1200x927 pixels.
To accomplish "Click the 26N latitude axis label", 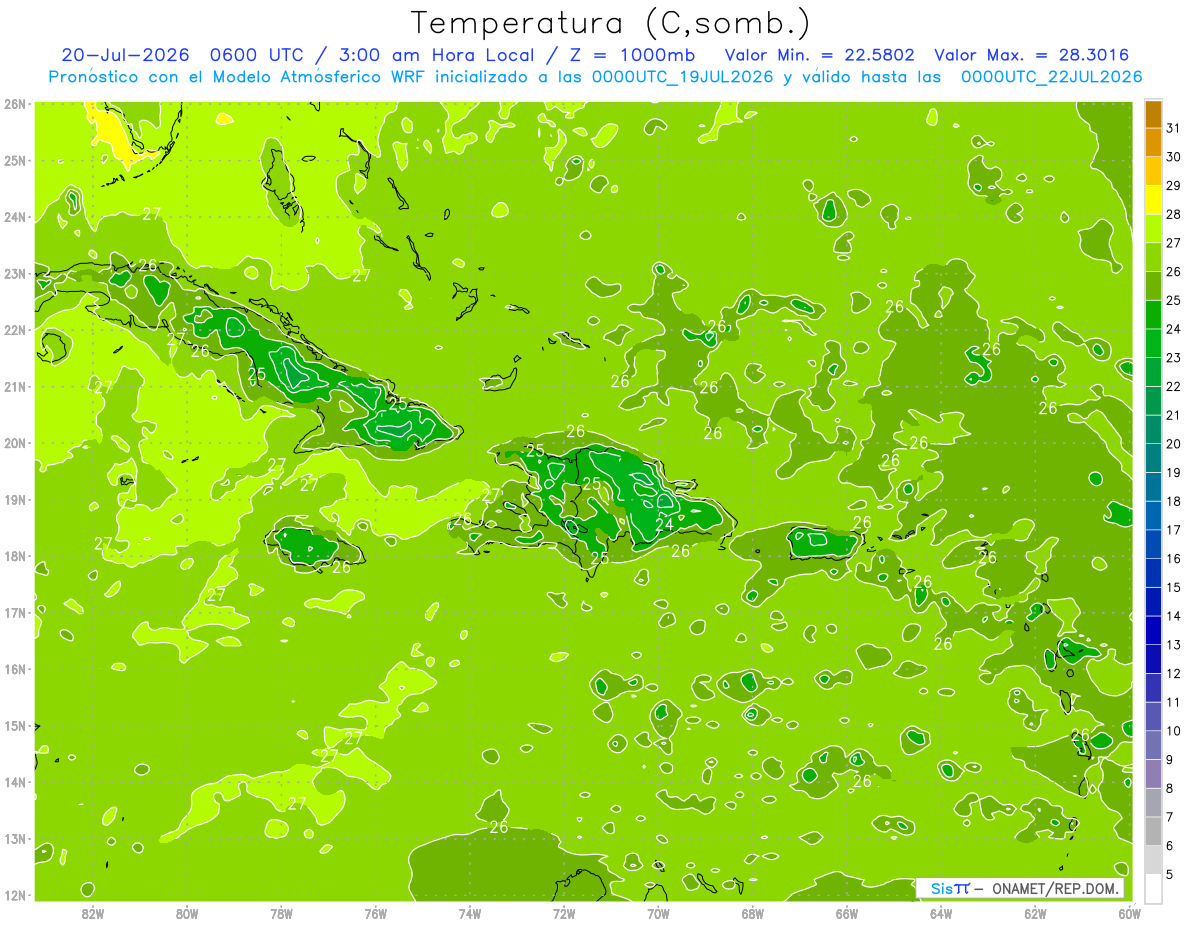I will point(14,104).
